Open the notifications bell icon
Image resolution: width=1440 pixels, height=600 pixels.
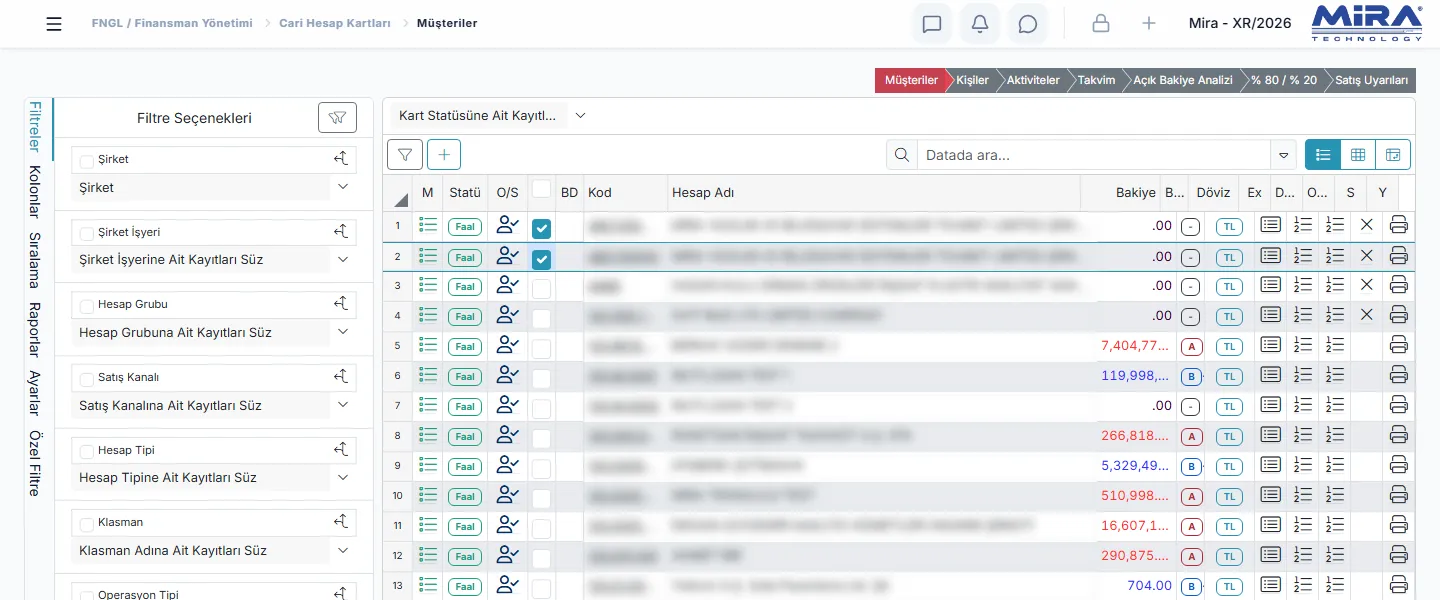[x=980, y=24]
